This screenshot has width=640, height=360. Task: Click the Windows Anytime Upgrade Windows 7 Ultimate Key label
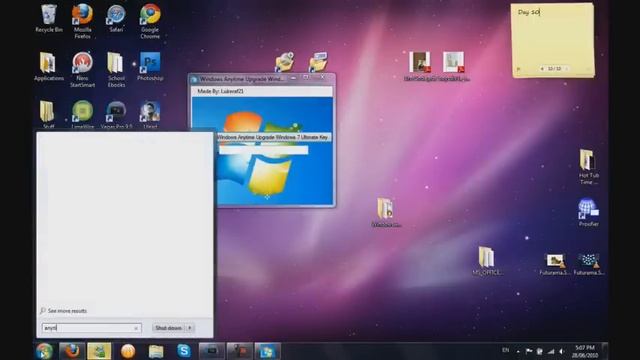pos(272,137)
